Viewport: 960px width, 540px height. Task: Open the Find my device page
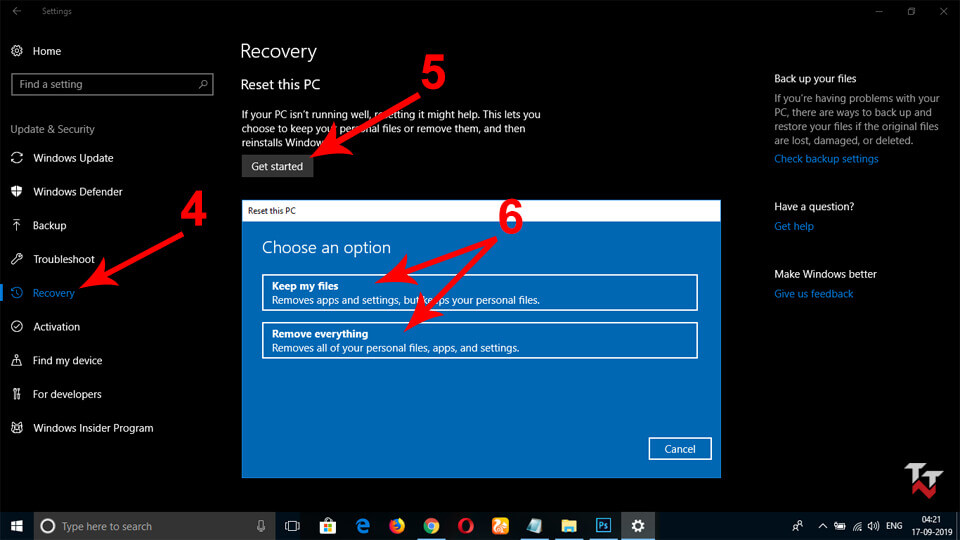pos(67,360)
